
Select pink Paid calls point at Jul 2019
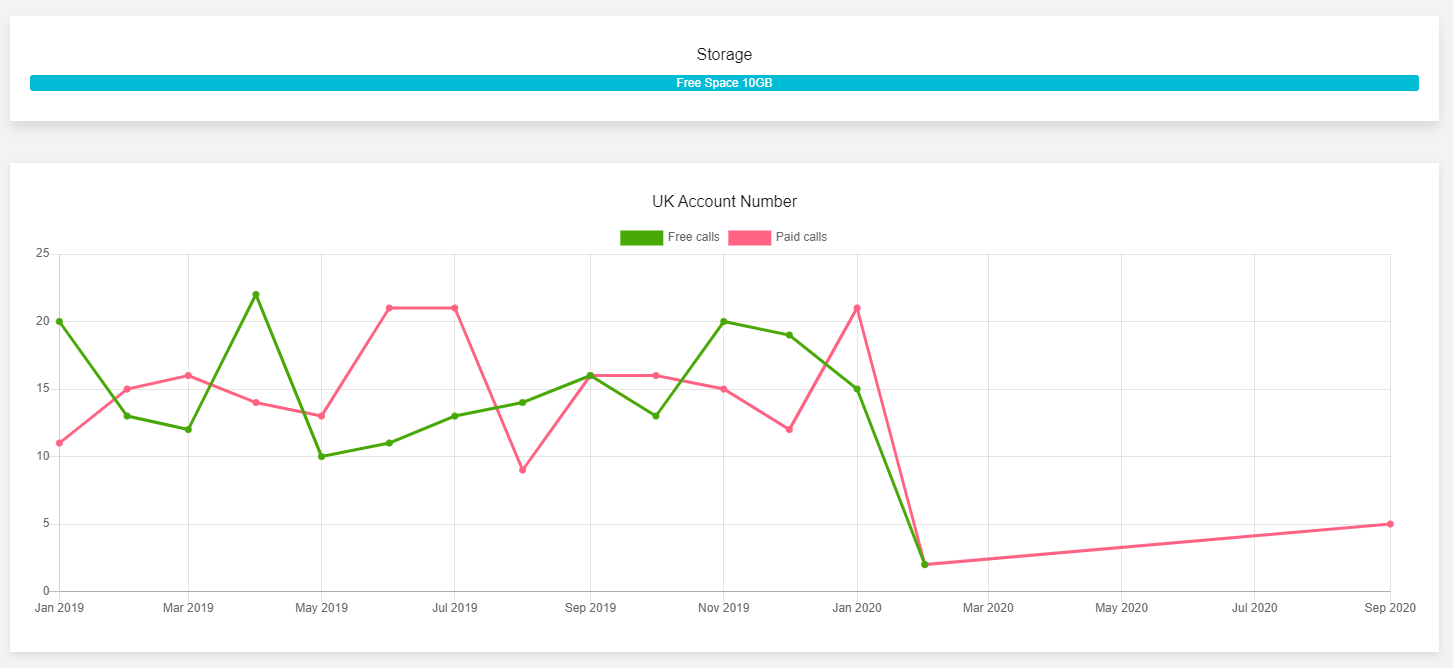pos(455,308)
